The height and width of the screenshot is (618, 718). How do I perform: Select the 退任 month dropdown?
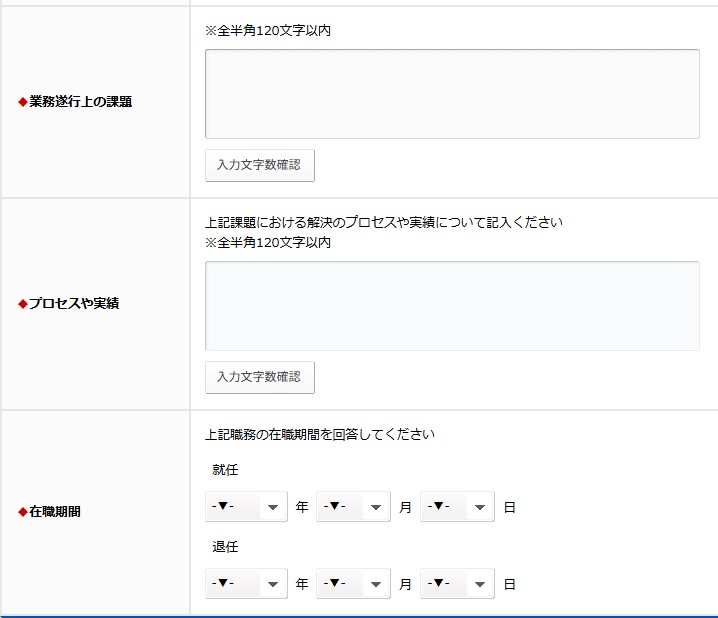click(x=352, y=583)
